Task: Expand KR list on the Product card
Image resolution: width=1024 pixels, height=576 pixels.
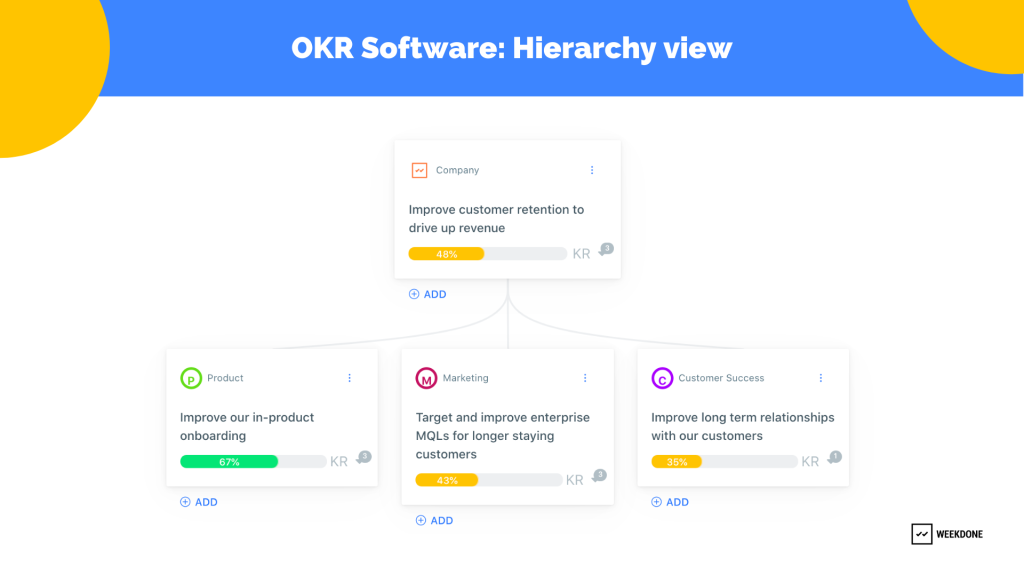Action: pos(337,461)
